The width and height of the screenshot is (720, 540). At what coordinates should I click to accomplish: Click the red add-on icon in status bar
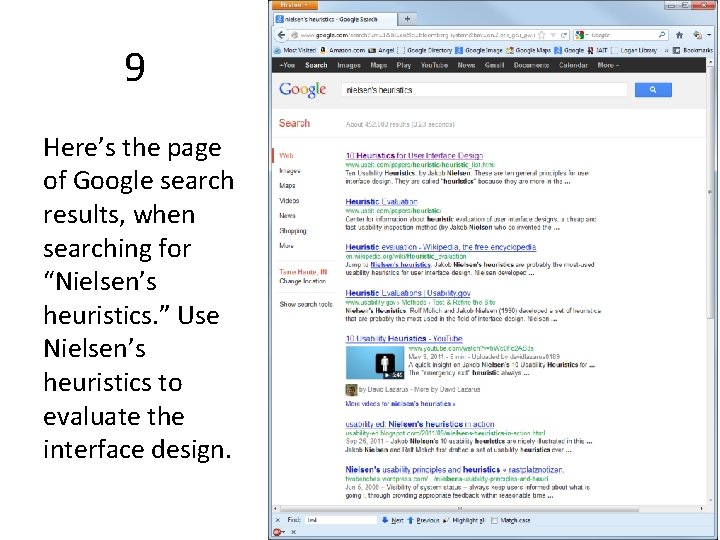coord(277,532)
